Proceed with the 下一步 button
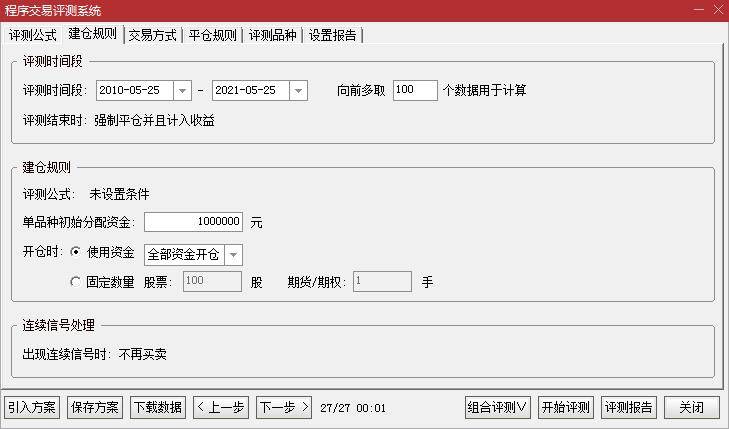The height and width of the screenshot is (429, 729). point(284,408)
